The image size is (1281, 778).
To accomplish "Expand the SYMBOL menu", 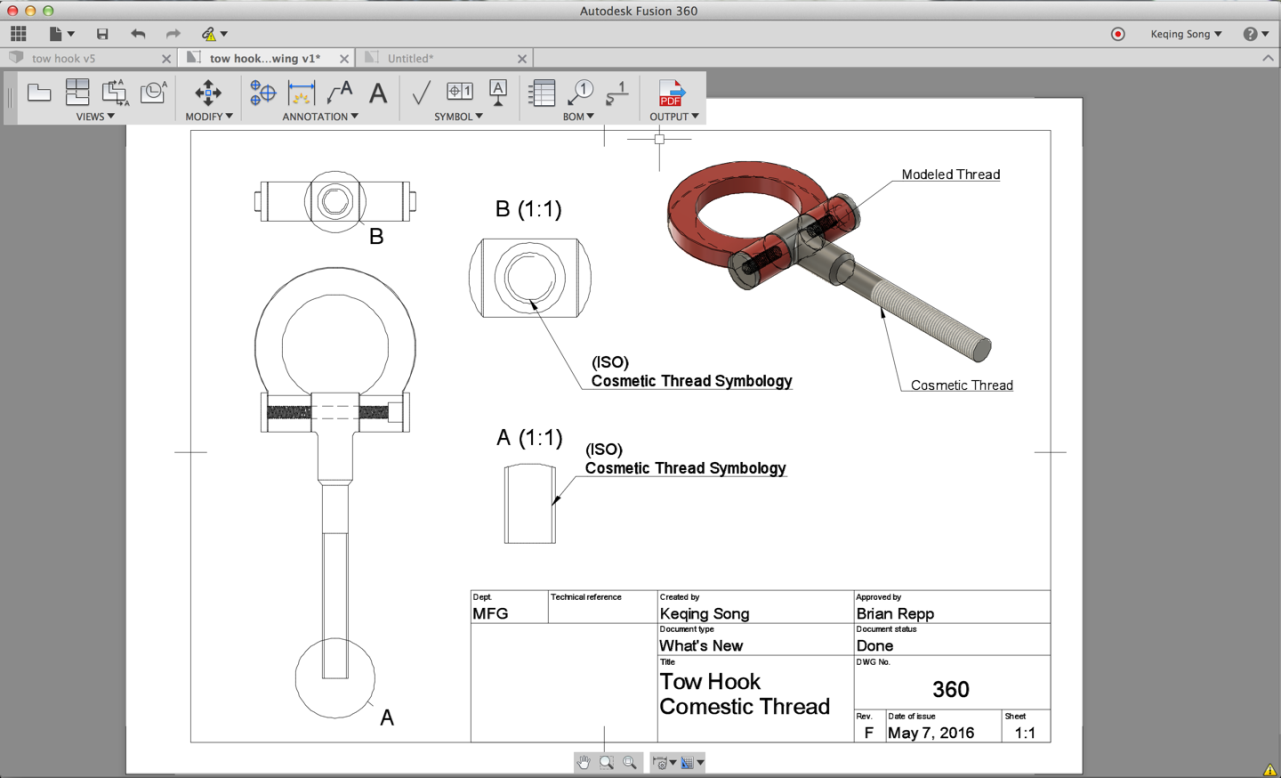I will click(x=458, y=117).
